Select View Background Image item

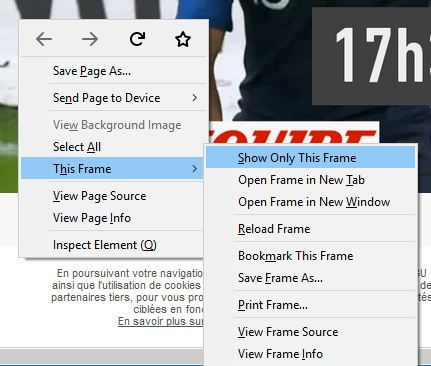pos(113,125)
